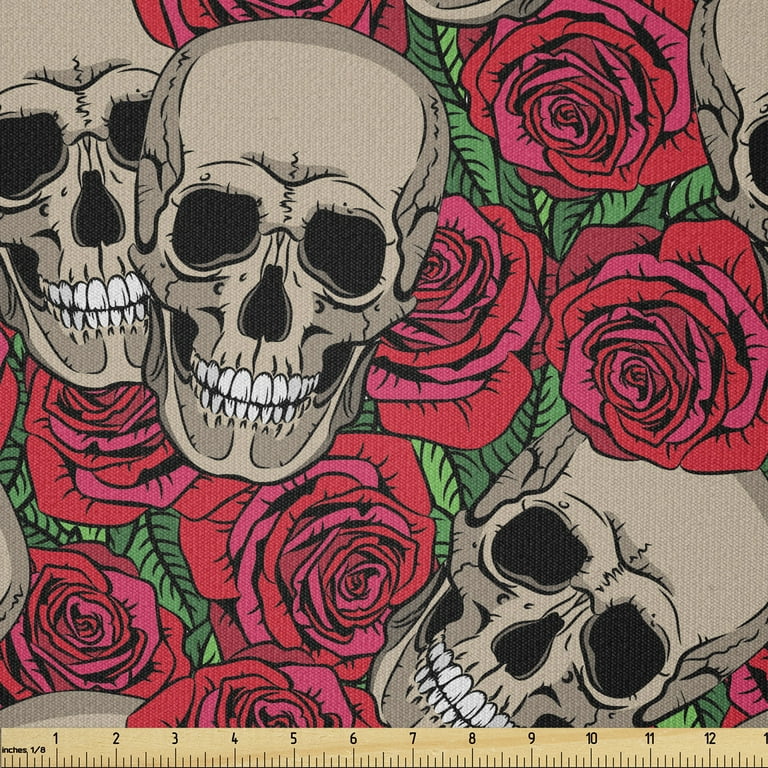The image size is (768, 768).
Task: Click the 12 inch ruler mark
Action: 710,740
